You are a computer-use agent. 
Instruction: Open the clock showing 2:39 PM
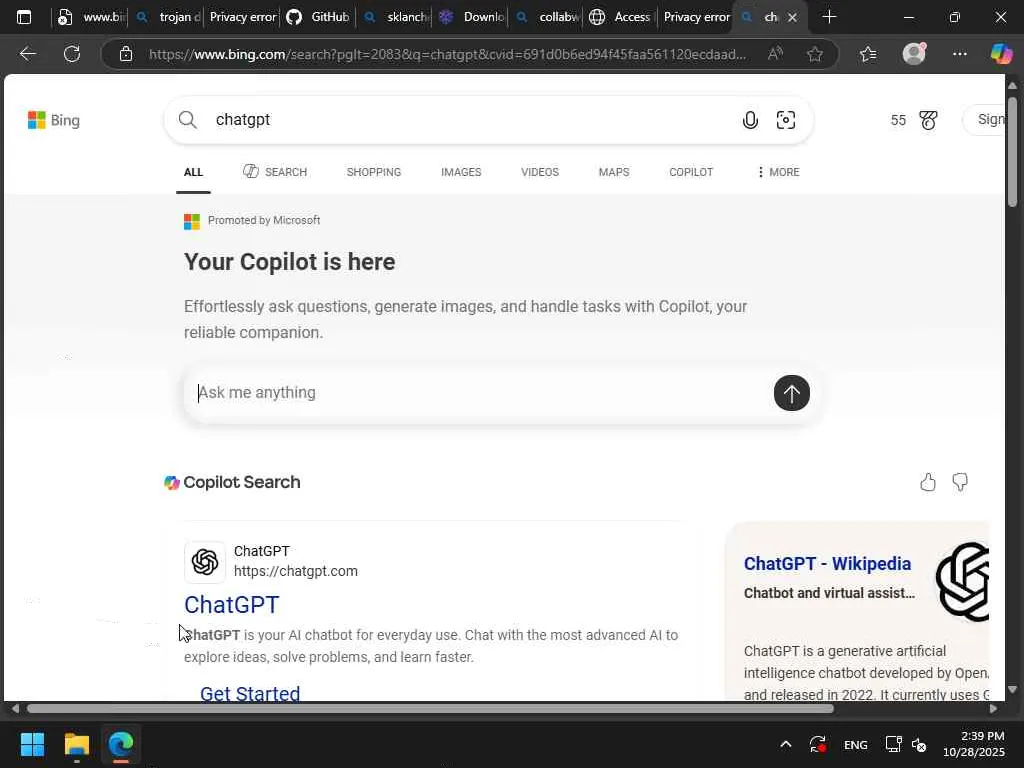(x=974, y=744)
